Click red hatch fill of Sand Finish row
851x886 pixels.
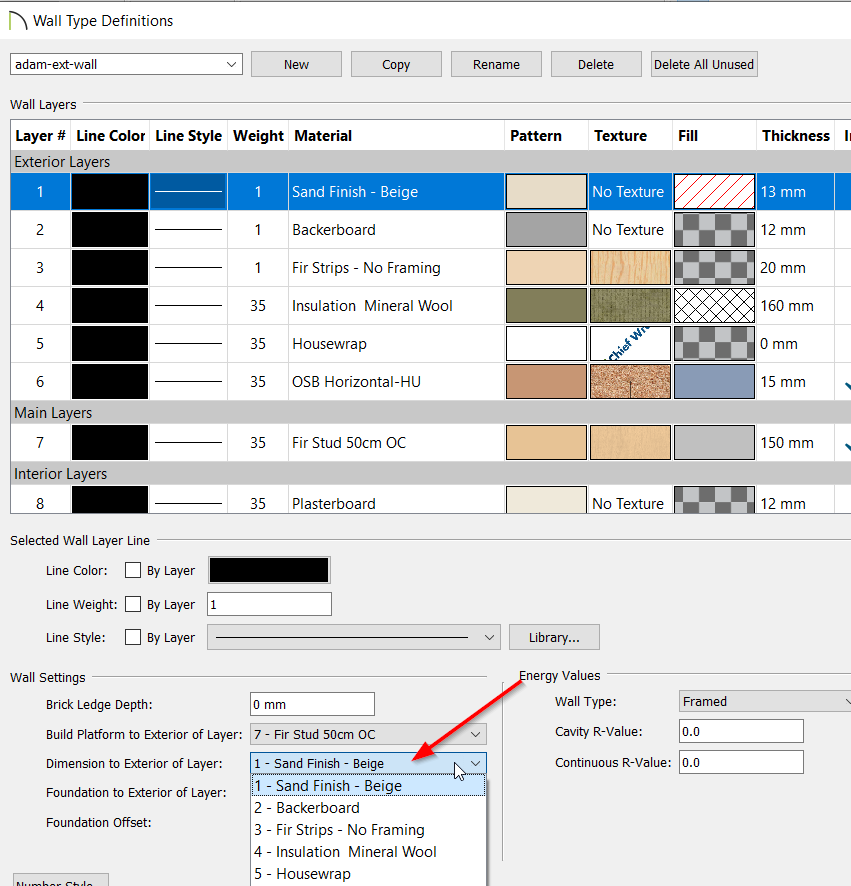pyautogui.click(x=714, y=192)
